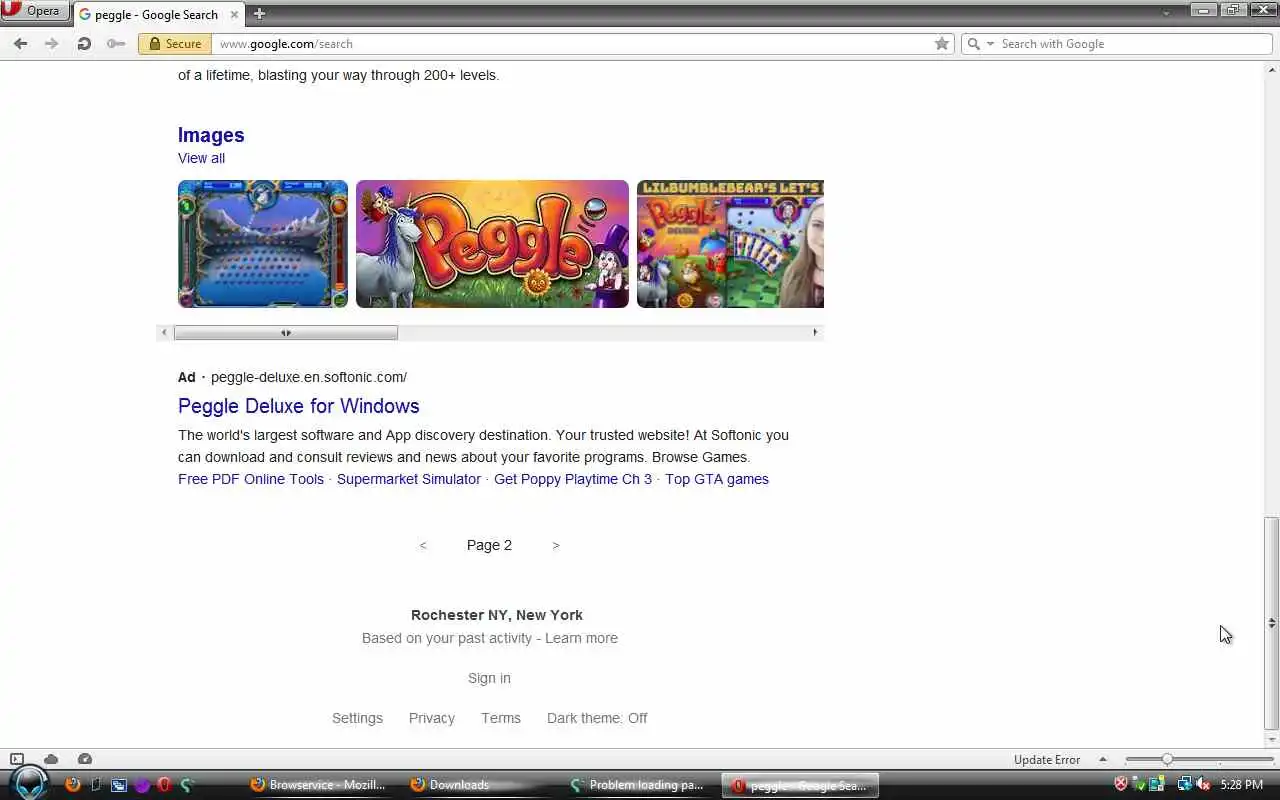Click the page vertical scrollbar thumb
Screen dimensions: 1280x800
(x=1271, y=623)
